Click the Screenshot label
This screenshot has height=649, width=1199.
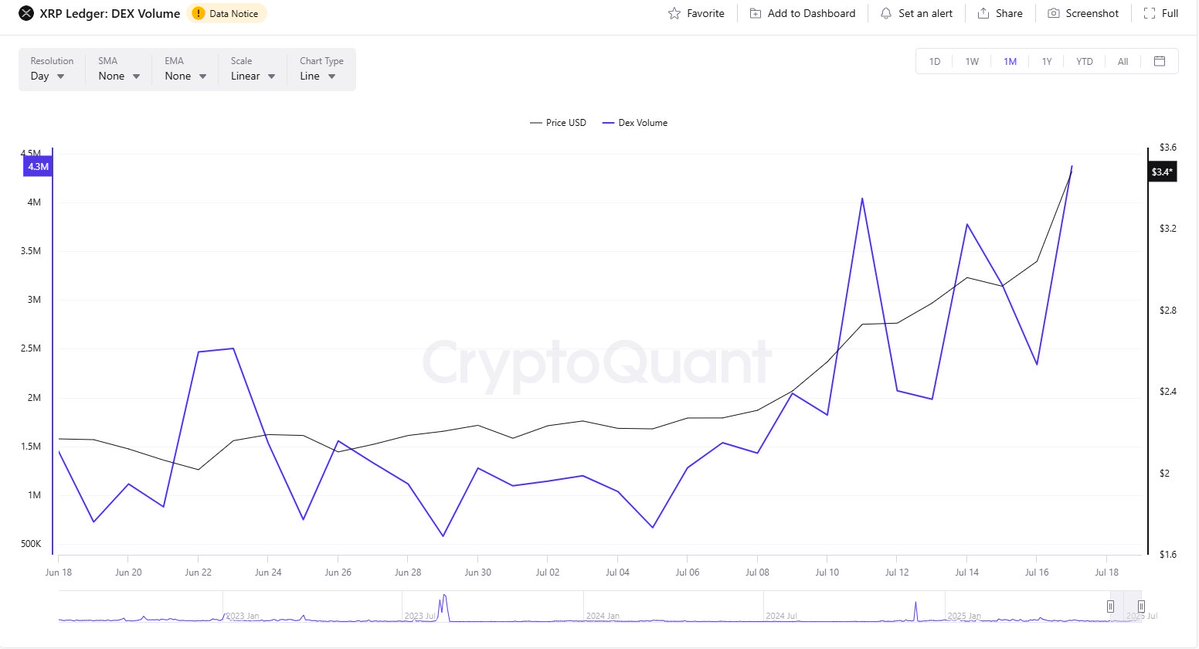click(x=1092, y=13)
